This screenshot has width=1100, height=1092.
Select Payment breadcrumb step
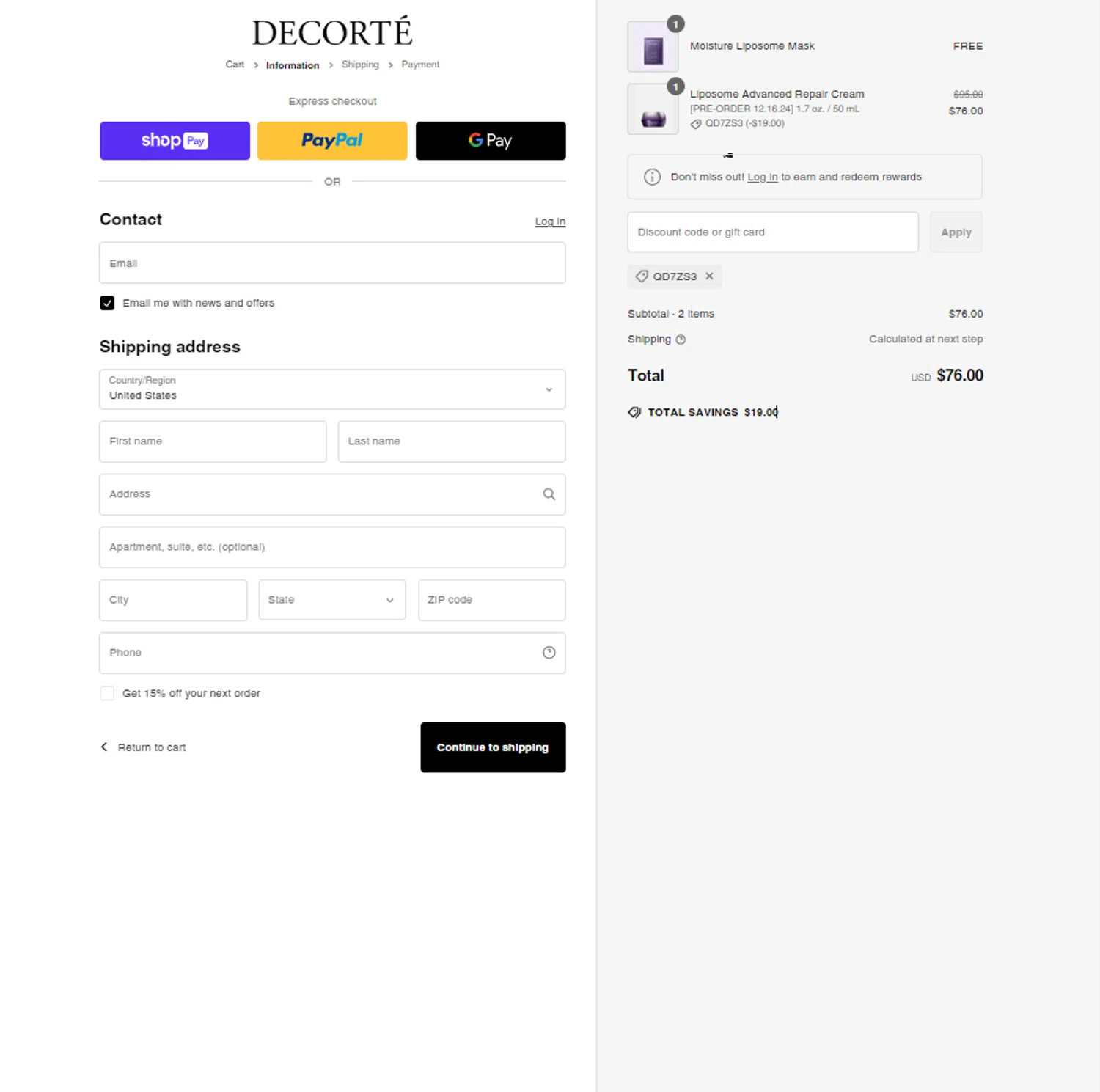click(x=420, y=65)
